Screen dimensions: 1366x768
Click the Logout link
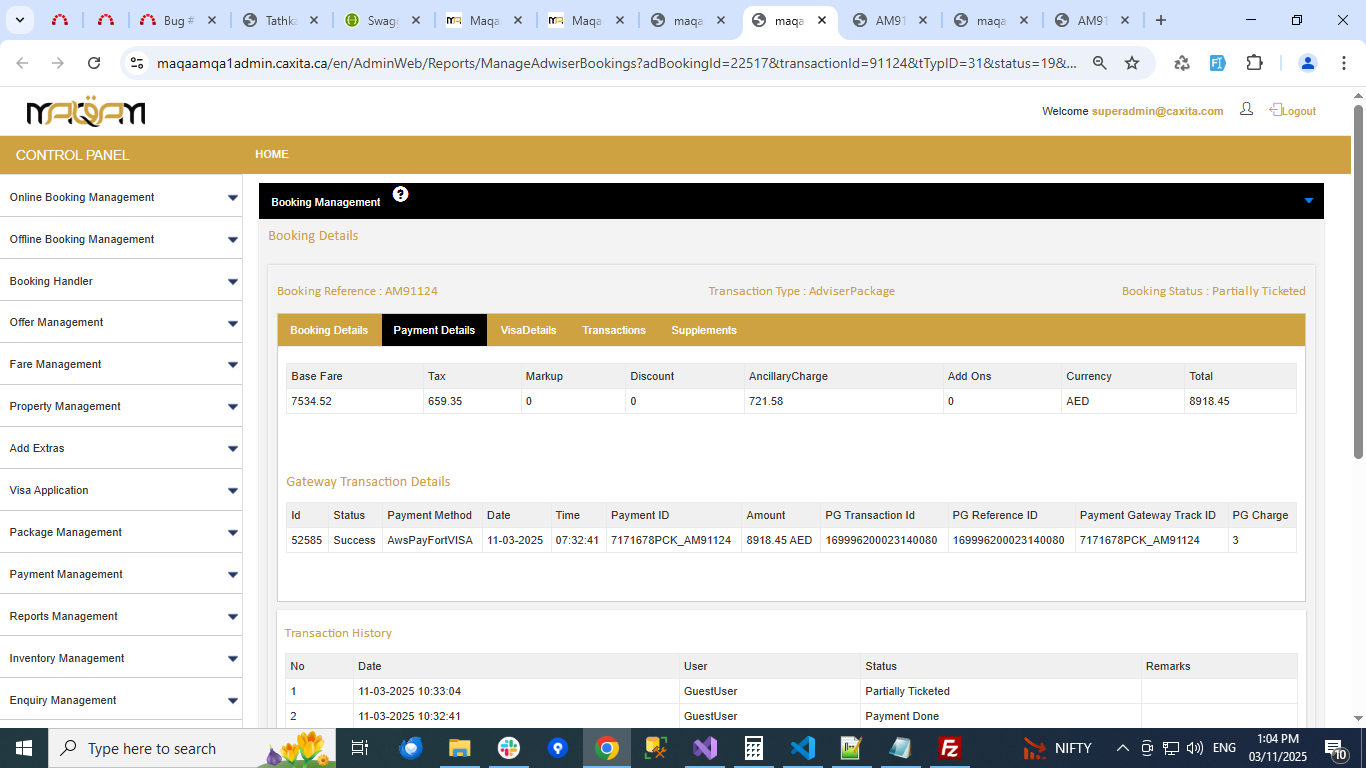tap(1298, 111)
